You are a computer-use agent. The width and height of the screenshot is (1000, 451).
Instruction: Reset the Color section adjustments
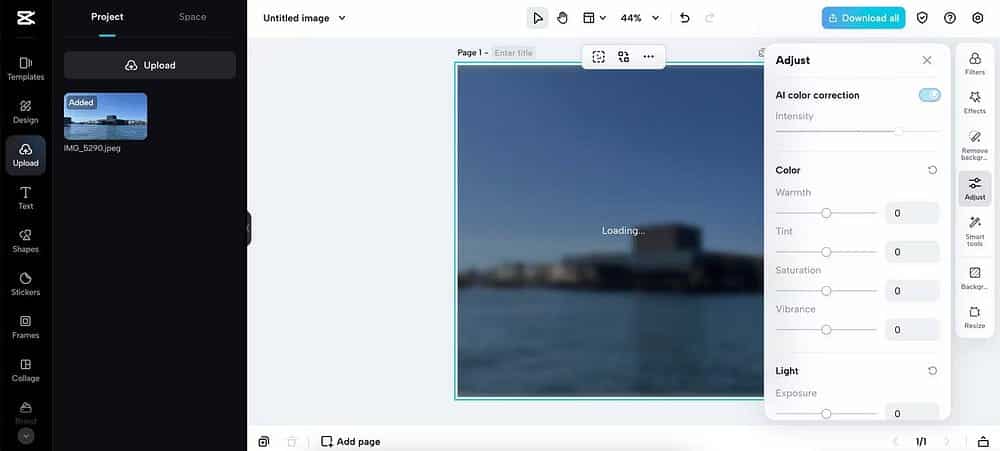pyautogui.click(x=932, y=170)
